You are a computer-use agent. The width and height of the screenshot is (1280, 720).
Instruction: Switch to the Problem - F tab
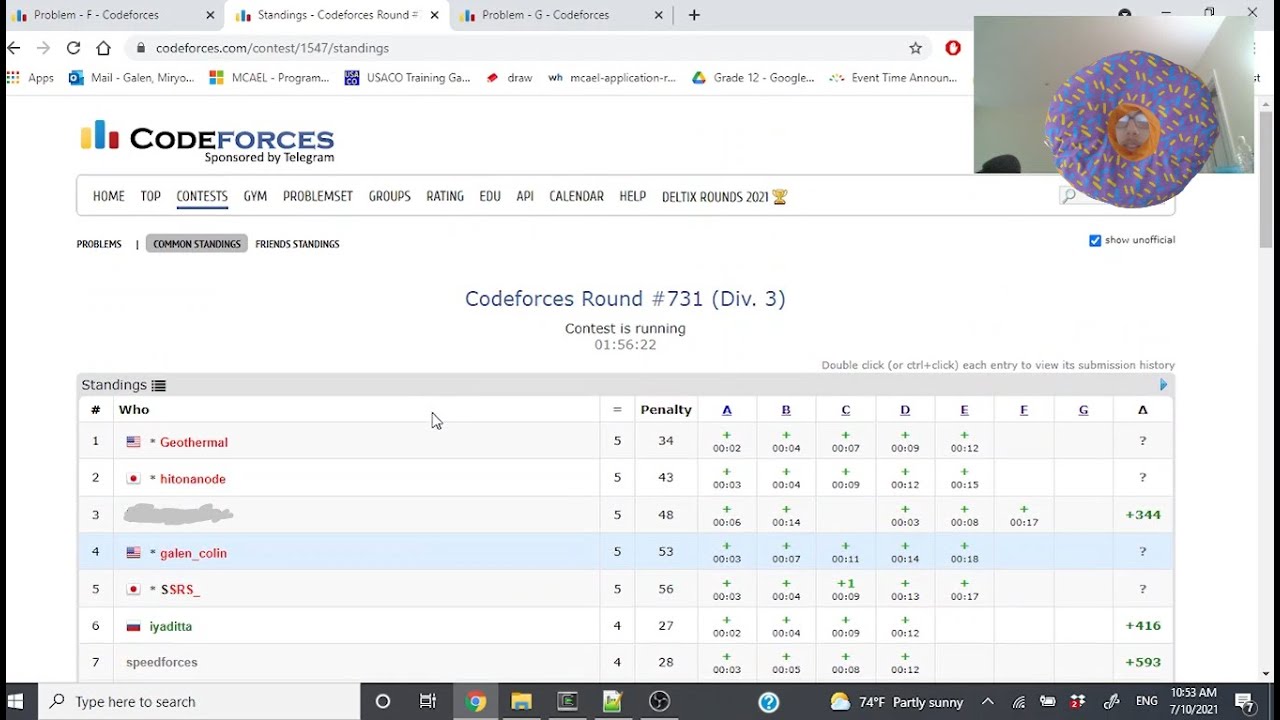click(110, 15)
